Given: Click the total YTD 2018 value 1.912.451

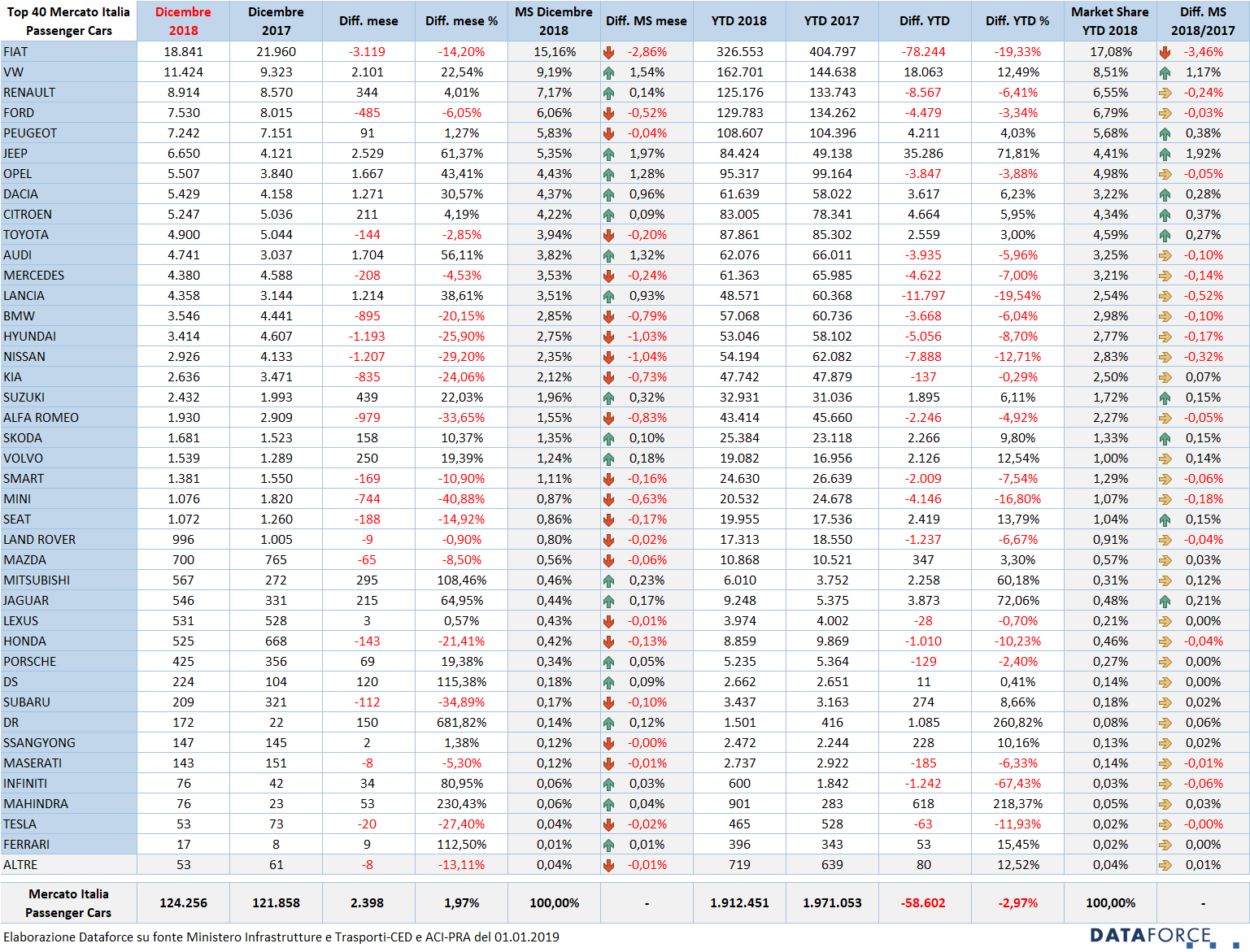Looking at the screenshot, I should click(739, 903).
